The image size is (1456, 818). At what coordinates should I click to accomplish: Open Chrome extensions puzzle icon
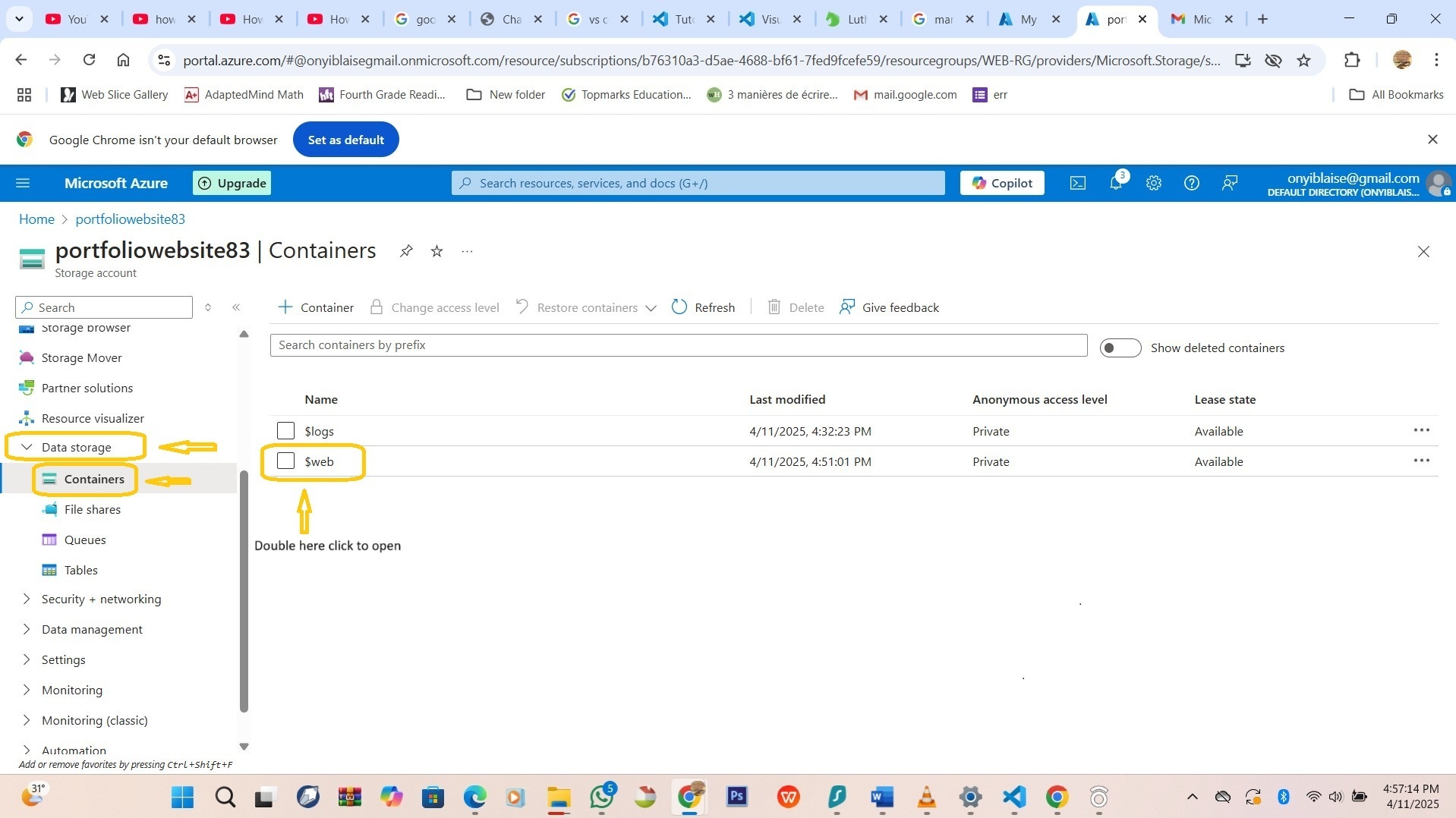pos(1352,60)
